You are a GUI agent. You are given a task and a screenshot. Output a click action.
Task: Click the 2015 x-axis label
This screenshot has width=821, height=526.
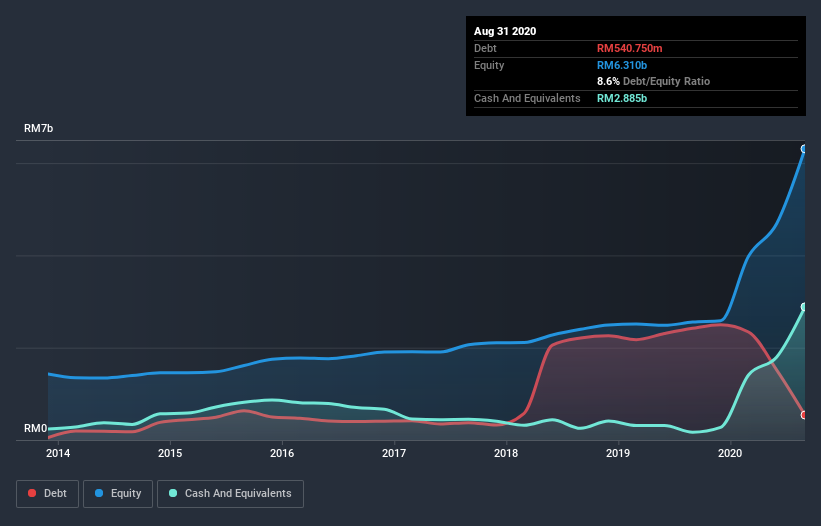pyautogui.click(x=170, y=453)
